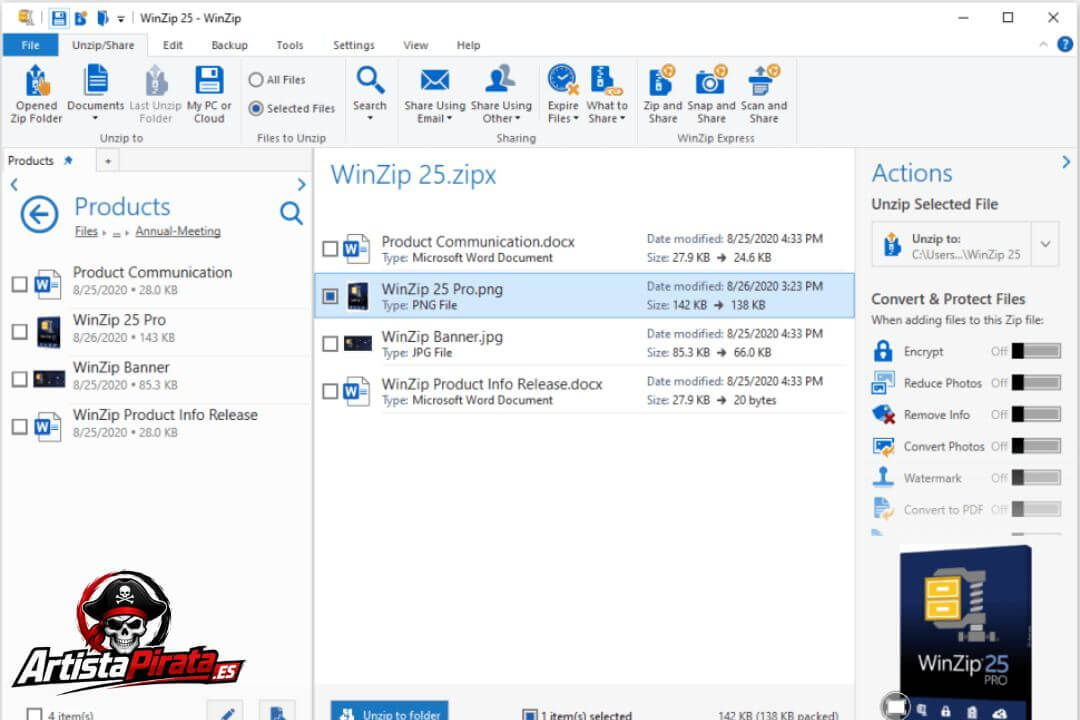Select the Selected Files radio button
The height and width of the screenshot is (720, 1080).
pyautogui.click(x=256, y=108)
